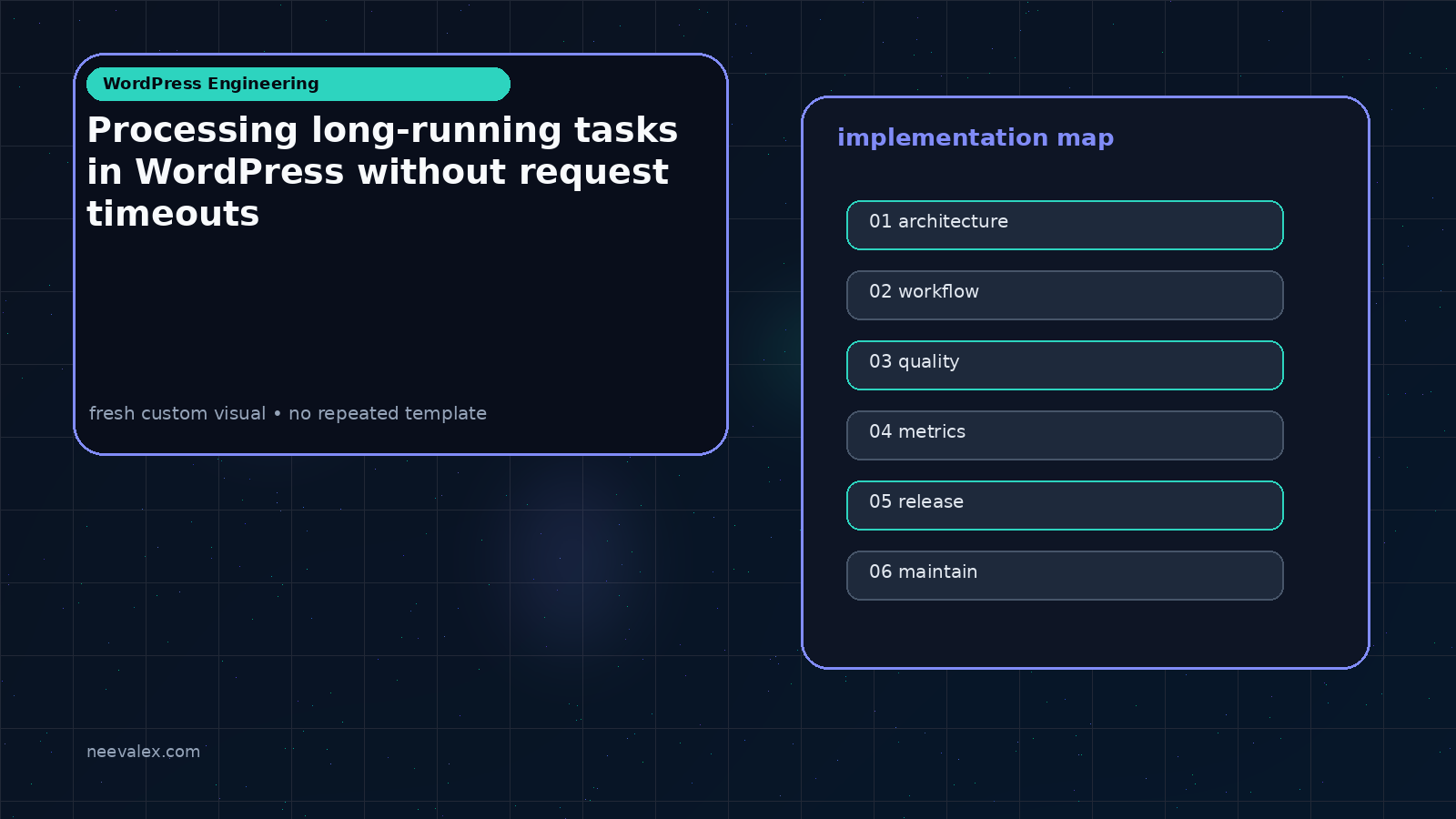The width and height of the screenshot is (1456, 819).
Task: Click the Processing long-running tasks title
Action: point(382,172)
